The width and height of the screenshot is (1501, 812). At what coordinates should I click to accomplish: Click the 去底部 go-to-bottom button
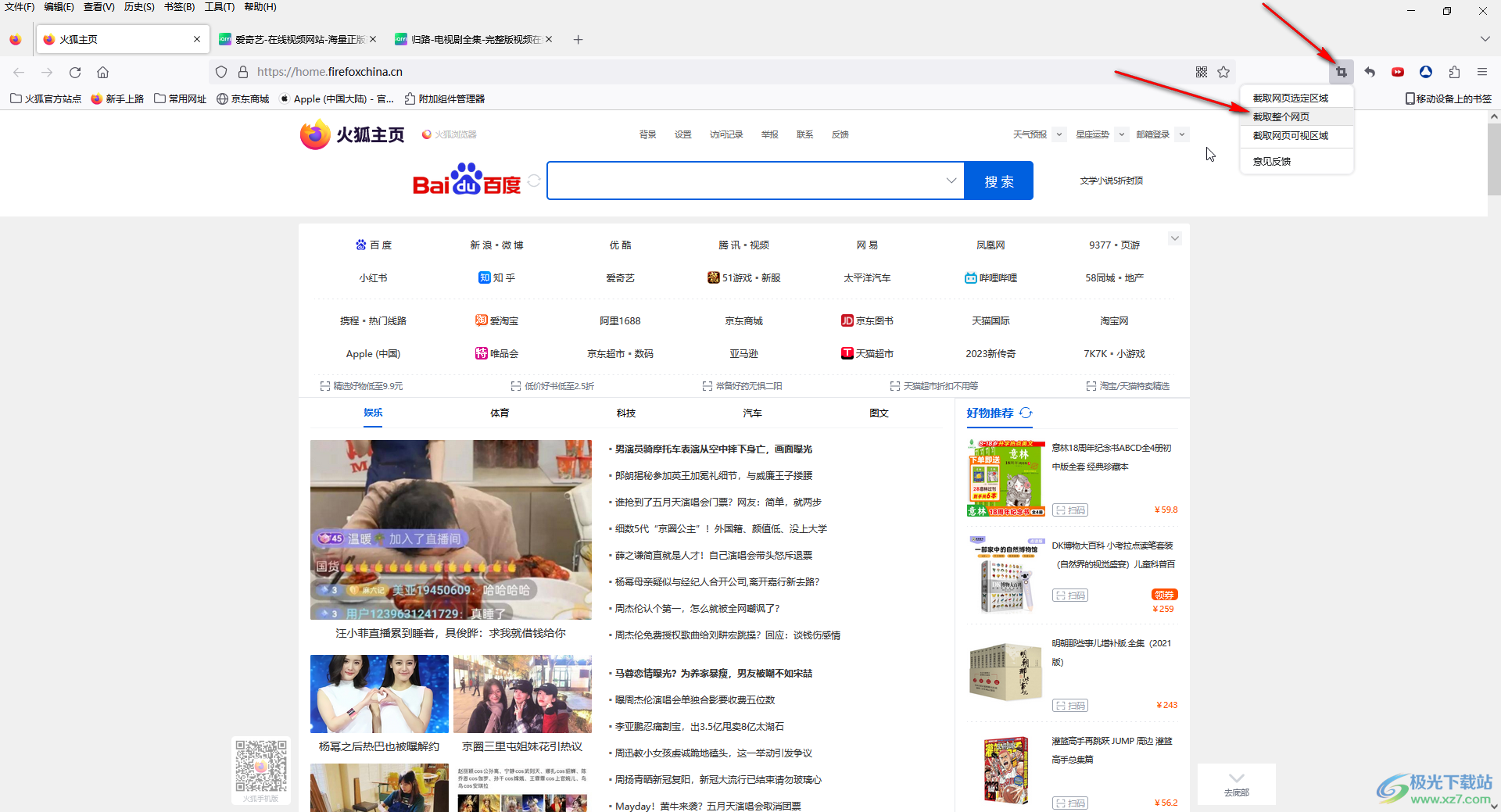[x=1236, y=784]
